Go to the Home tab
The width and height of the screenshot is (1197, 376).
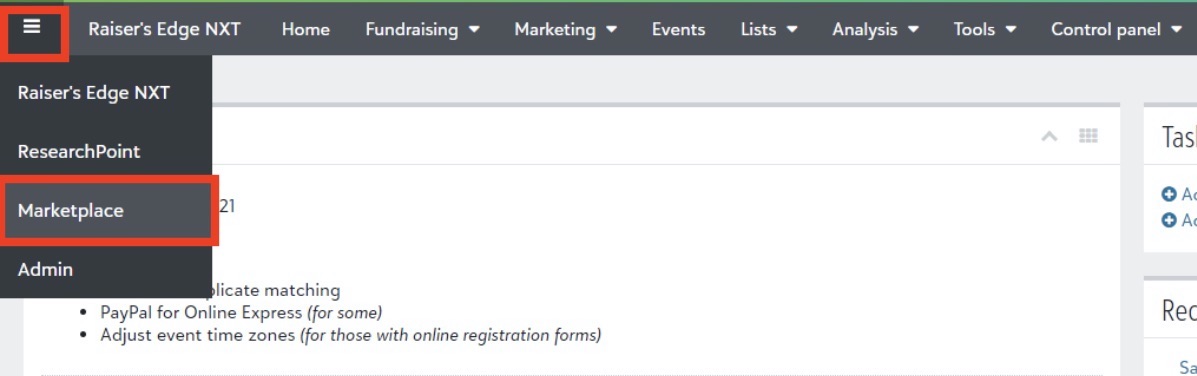(305, 30)
